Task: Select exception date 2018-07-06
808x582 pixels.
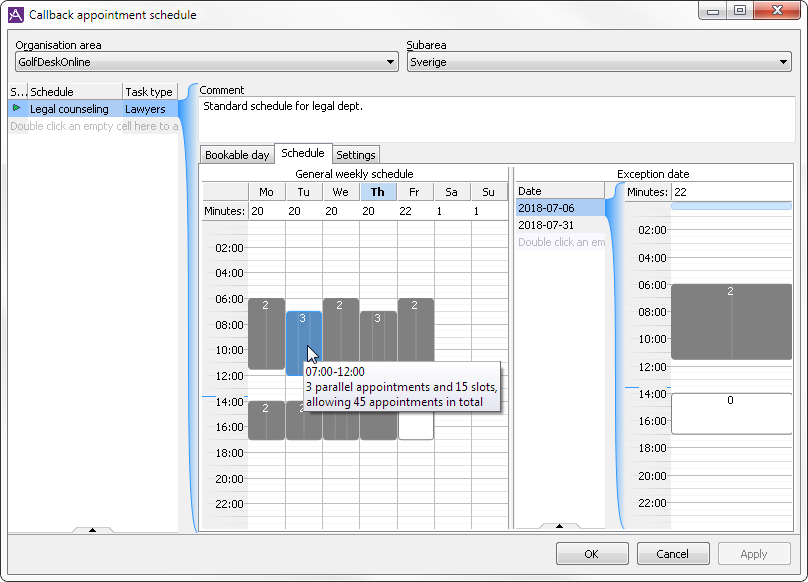Action: pyautogui.click(x=548, y=207)
